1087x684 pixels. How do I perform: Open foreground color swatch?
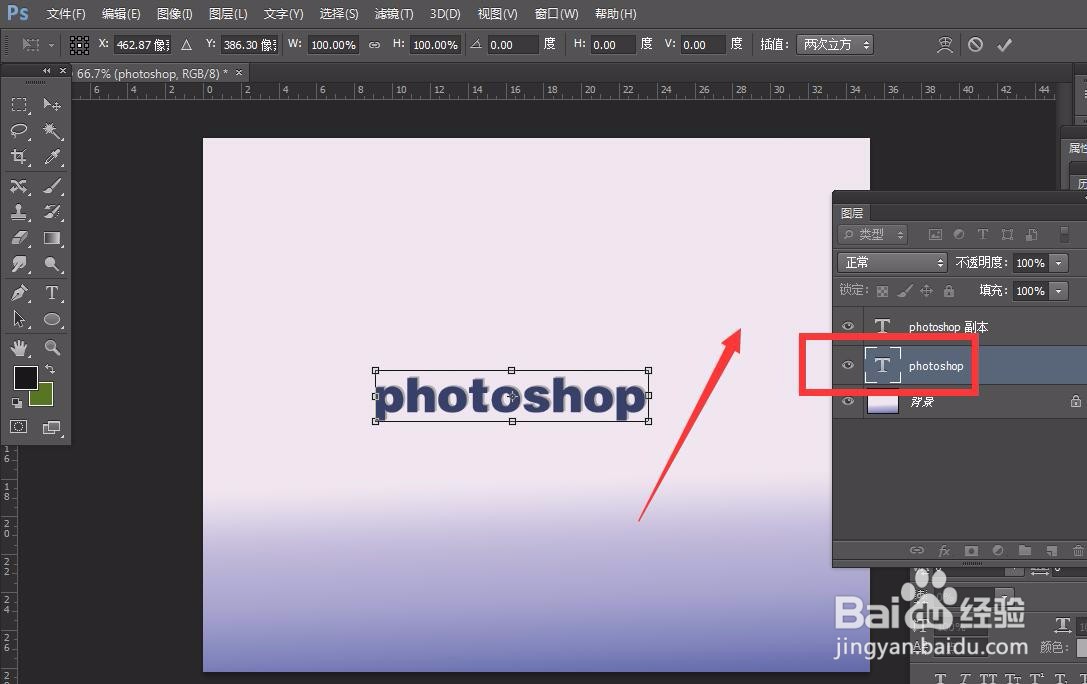coord(26,378)
